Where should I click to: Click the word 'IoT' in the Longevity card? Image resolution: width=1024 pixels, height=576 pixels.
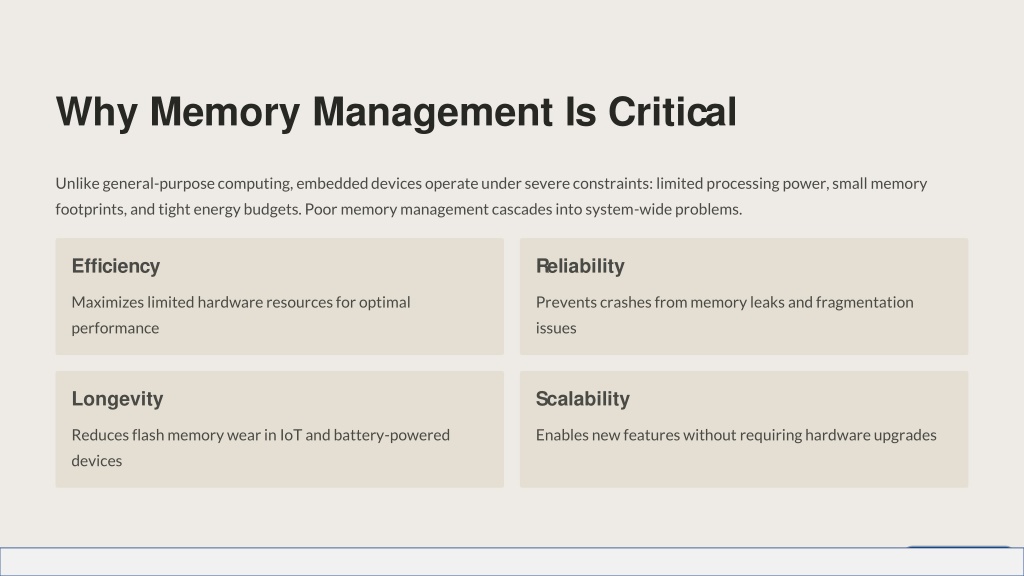pyautogui.click(x=291, y=435)
